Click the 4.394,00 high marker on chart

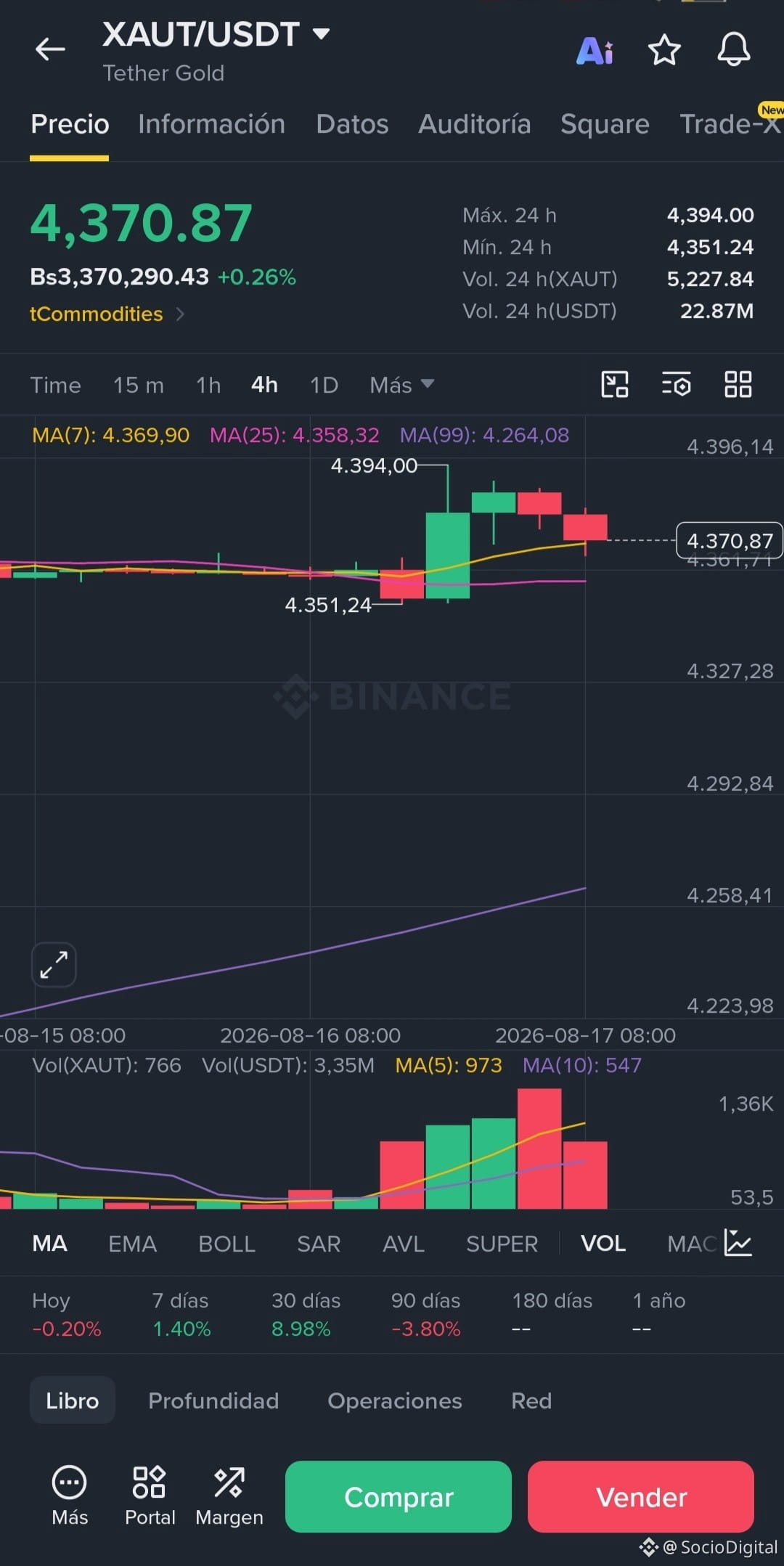click(x=374, y=465)
